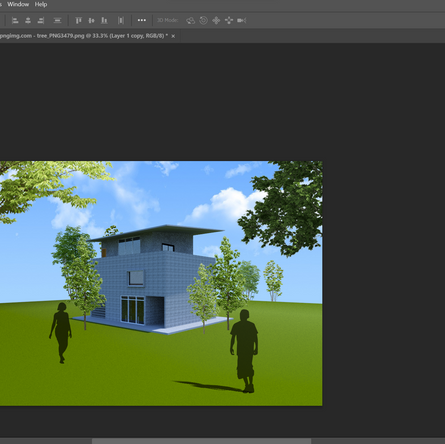Open the Window menu
The image size is (445, 444).
click(x=18, y=4)
